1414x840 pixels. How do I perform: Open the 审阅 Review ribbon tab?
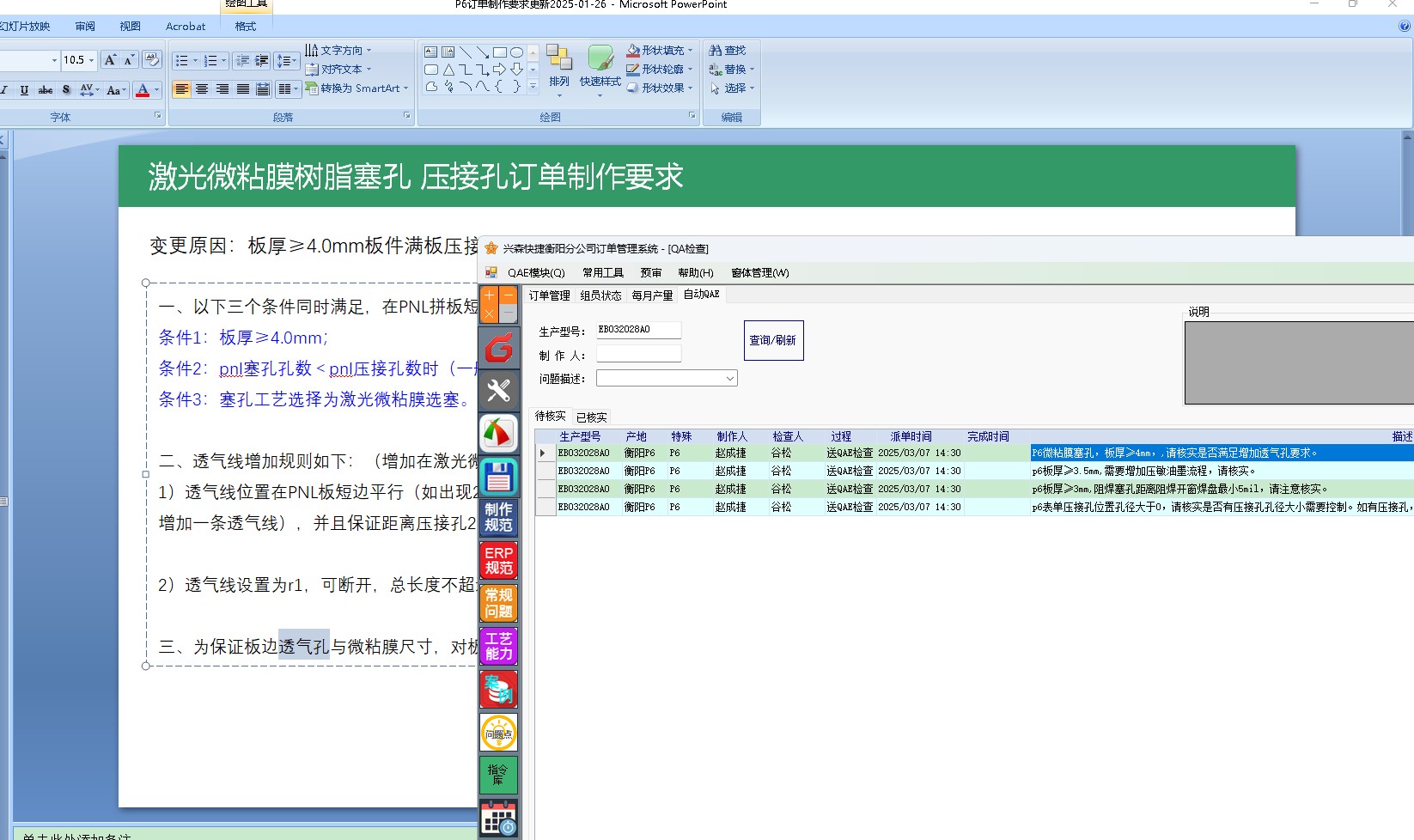85,27
